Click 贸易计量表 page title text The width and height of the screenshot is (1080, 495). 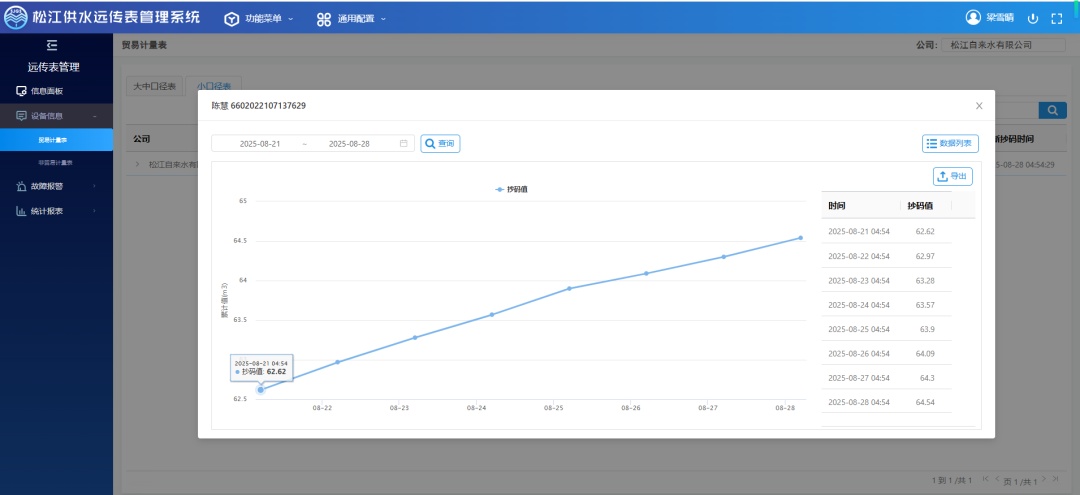click(x=144, y=45)
